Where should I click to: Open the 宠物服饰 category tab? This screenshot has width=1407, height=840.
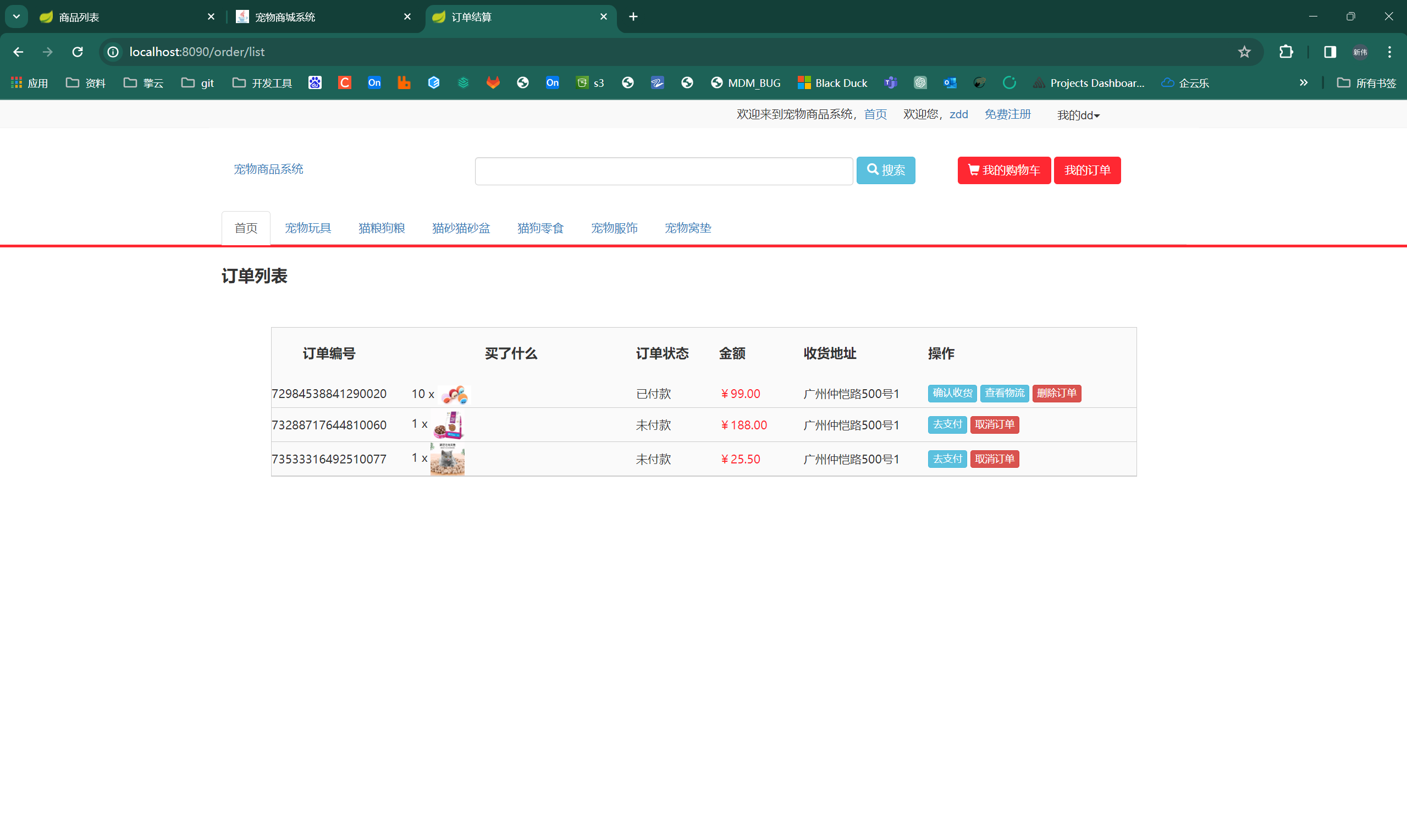coord(614,228)
